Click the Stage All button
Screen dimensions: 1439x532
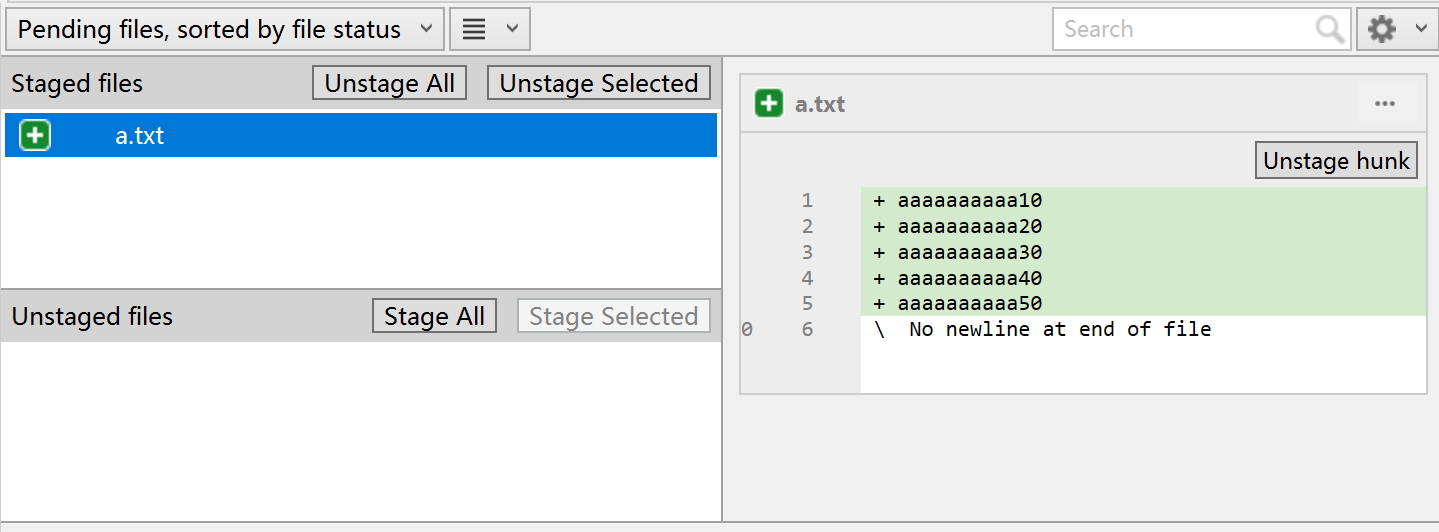[434, 317]
